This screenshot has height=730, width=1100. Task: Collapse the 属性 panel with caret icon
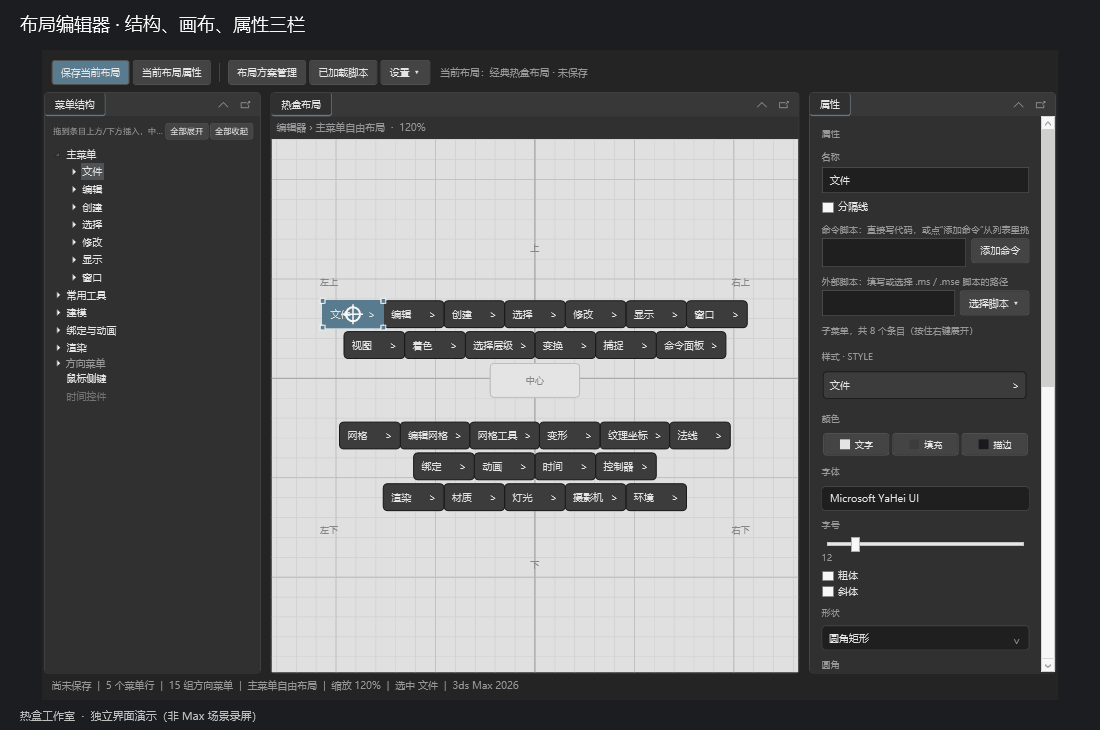[x=1019, y=104]
